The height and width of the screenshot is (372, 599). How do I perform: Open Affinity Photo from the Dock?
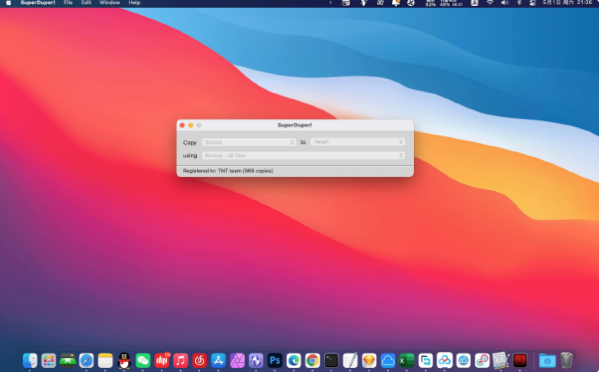coord(237,360)
